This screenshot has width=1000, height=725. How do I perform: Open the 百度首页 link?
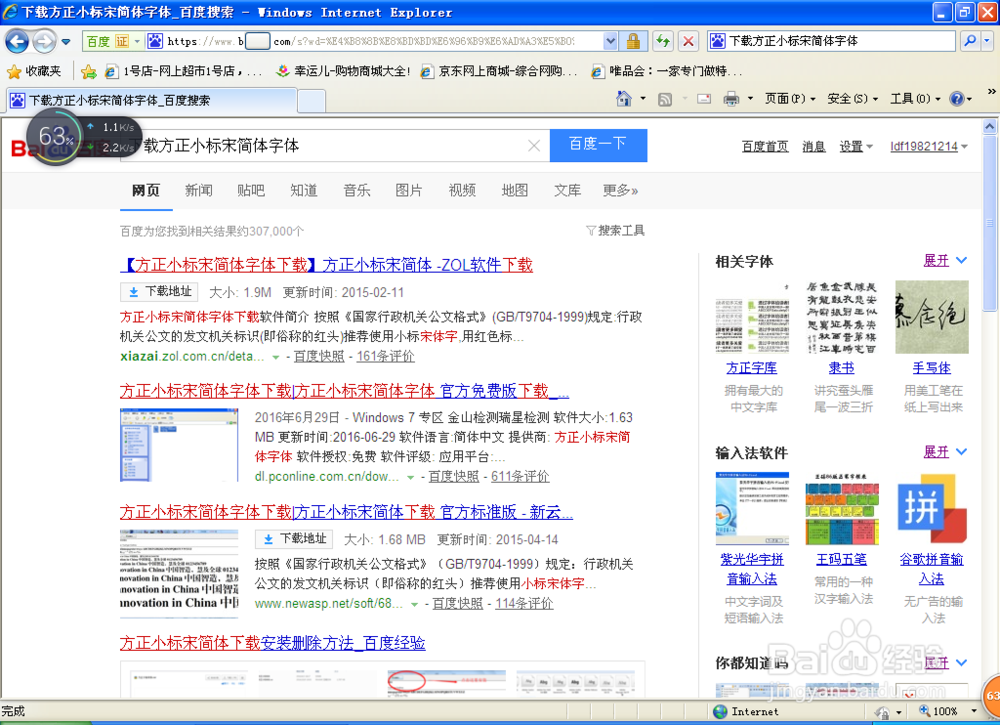click(765, 147)
